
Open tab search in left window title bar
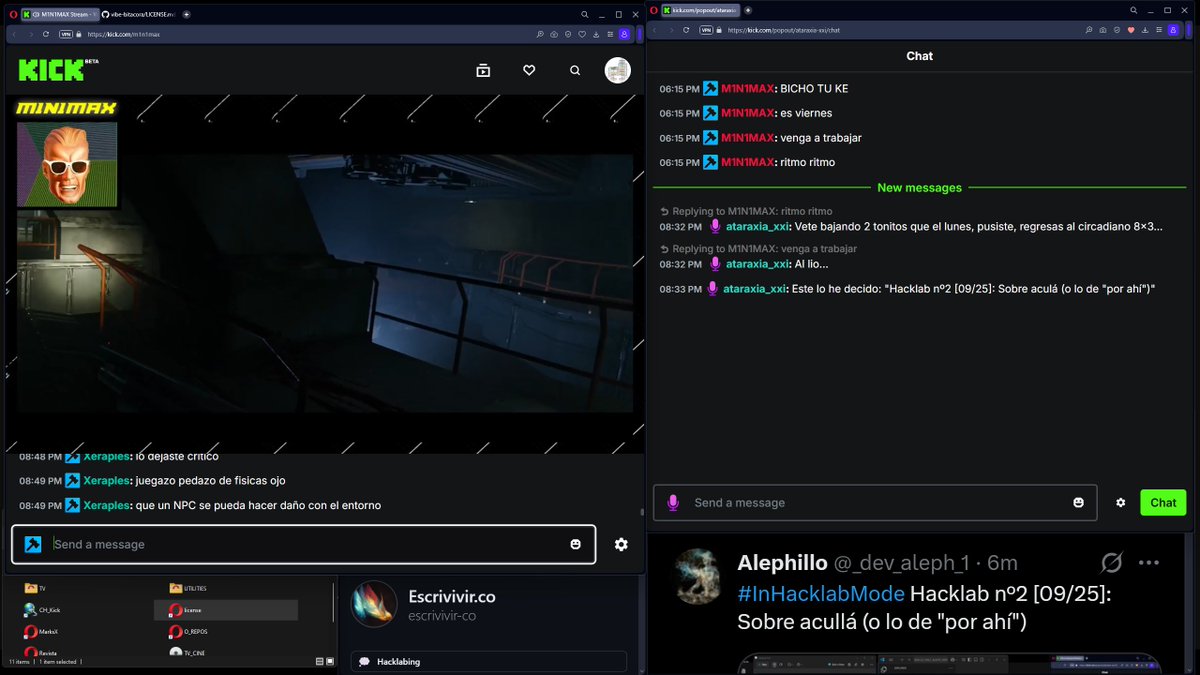pyautogui.click(x=585, y=14)
